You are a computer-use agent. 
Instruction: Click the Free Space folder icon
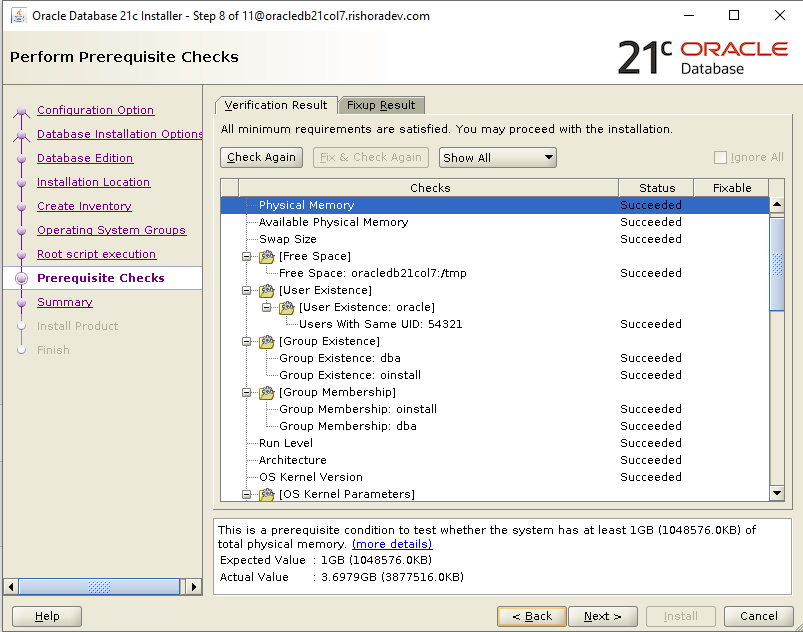(267, 256)
